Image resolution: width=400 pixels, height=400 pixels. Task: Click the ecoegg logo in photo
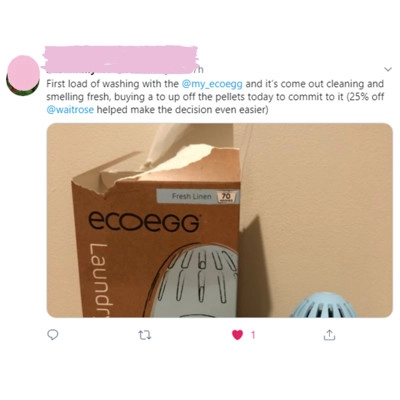(144, 222)
